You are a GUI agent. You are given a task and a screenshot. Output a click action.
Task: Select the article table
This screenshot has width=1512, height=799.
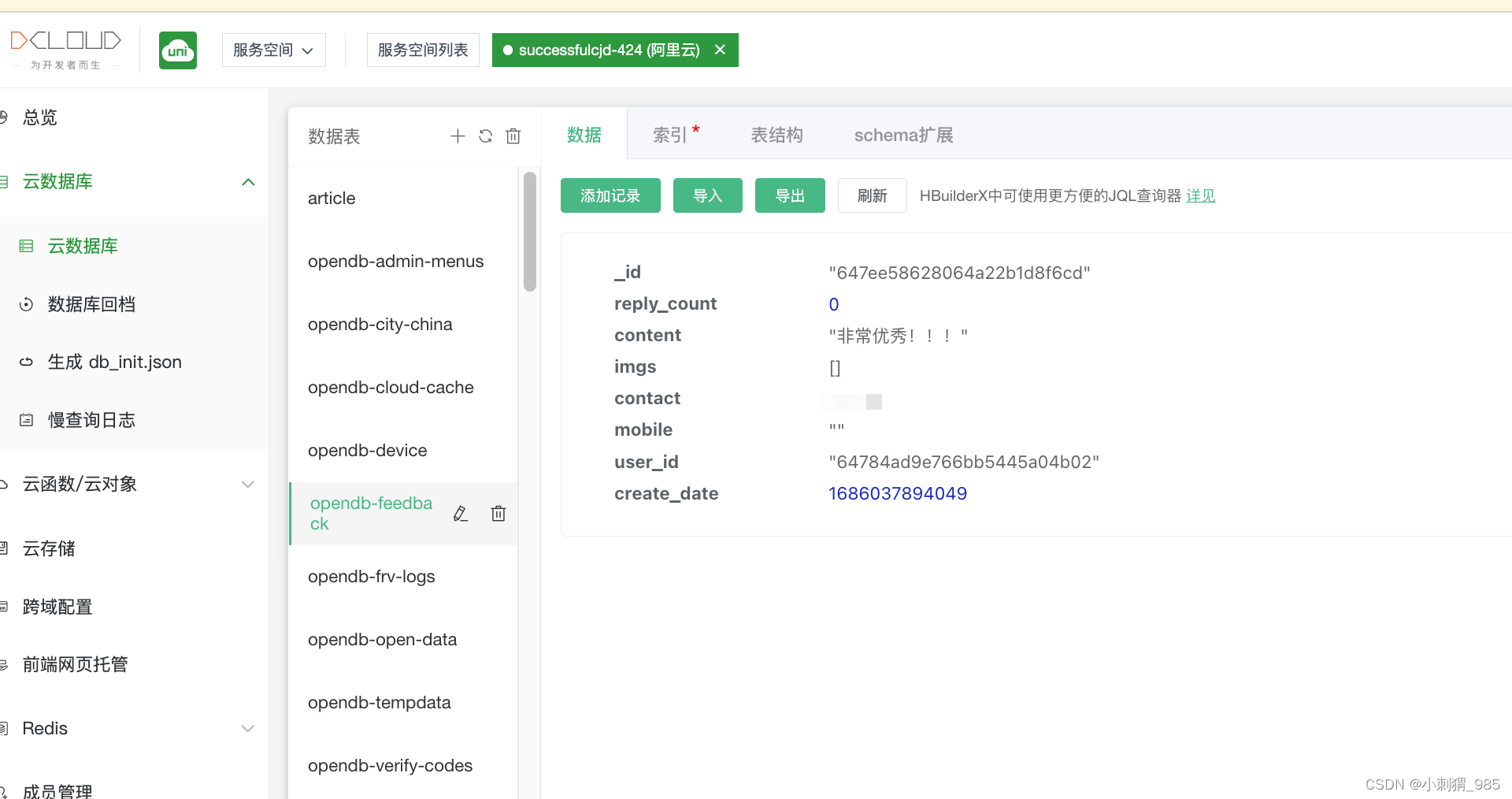(x=403, y=199)
